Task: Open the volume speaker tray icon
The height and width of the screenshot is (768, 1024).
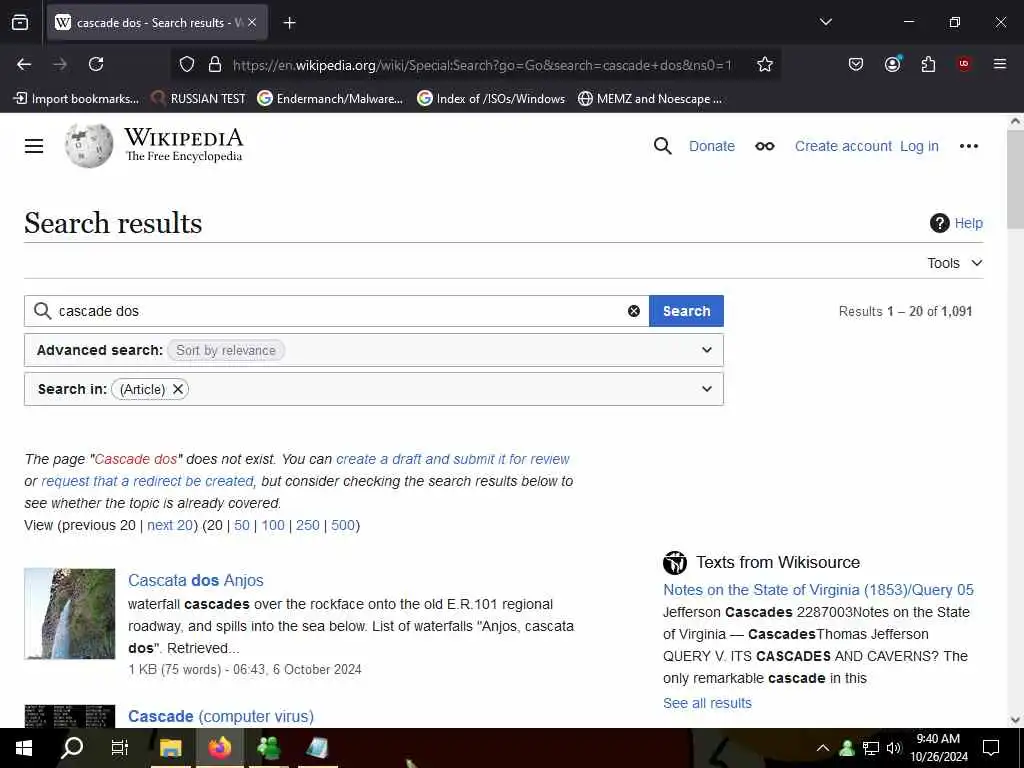Action: click(893, 748)
